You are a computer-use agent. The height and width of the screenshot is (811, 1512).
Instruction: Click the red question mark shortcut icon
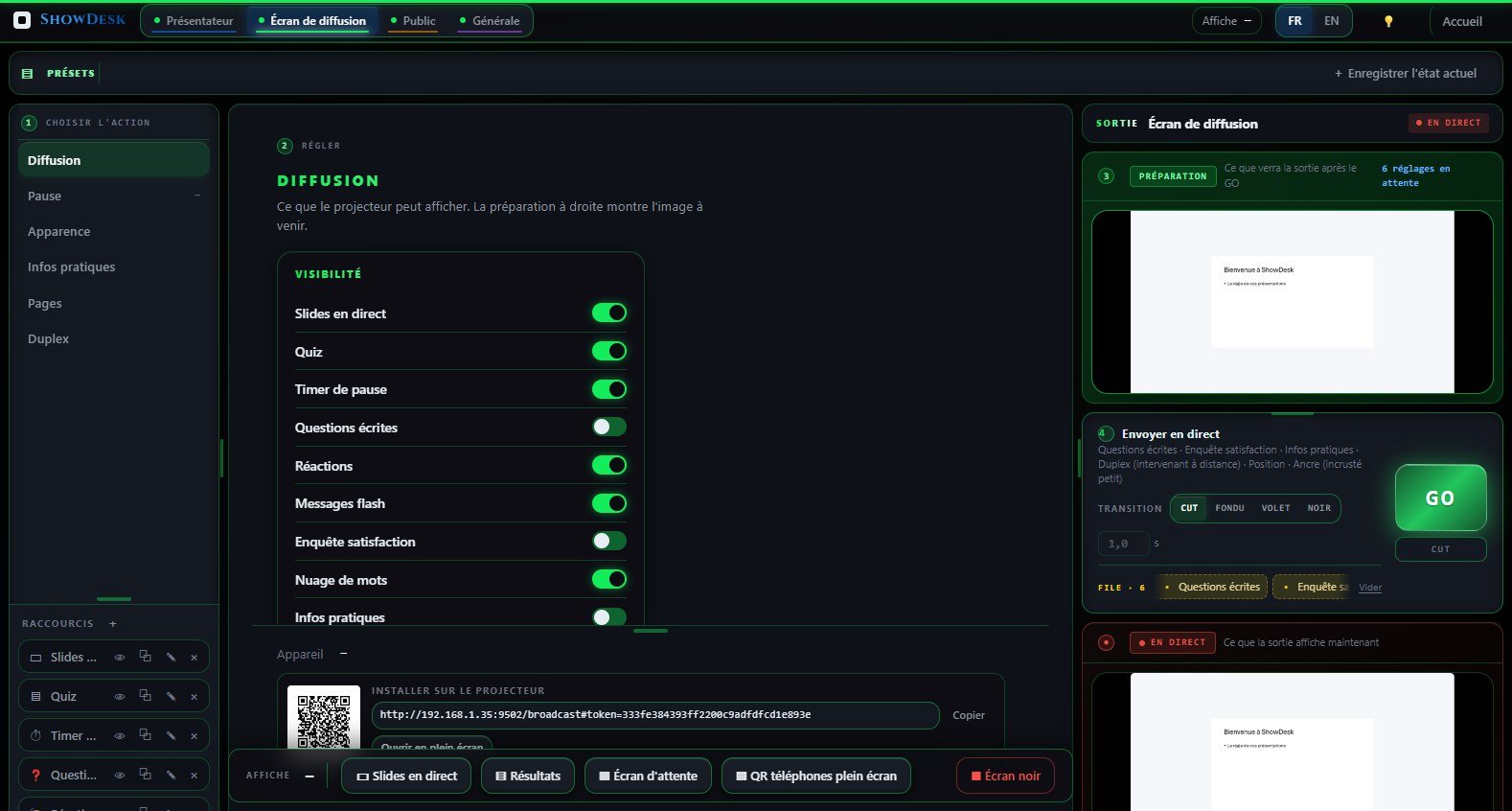[36, 776]
